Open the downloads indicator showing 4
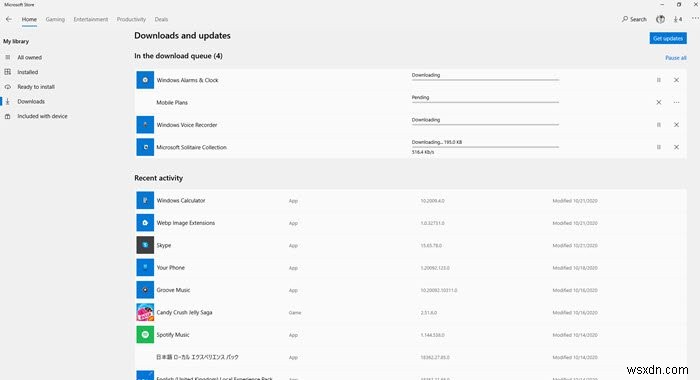 point(678,19)
